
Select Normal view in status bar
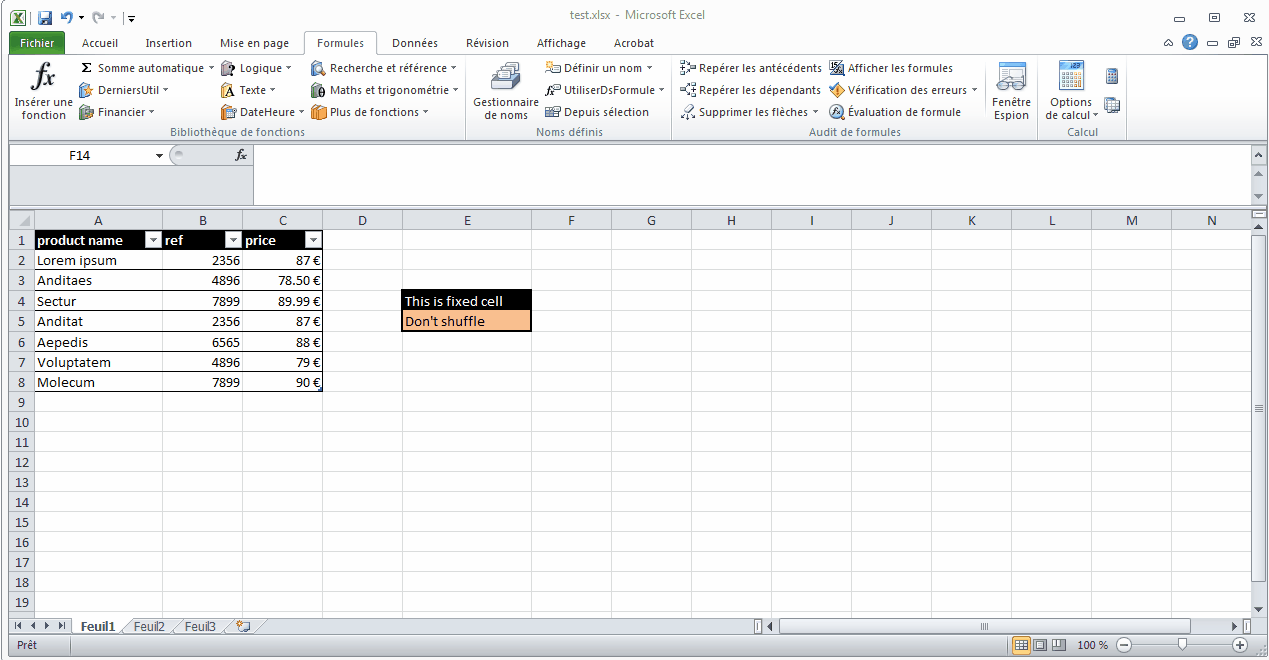[1021, 645]
